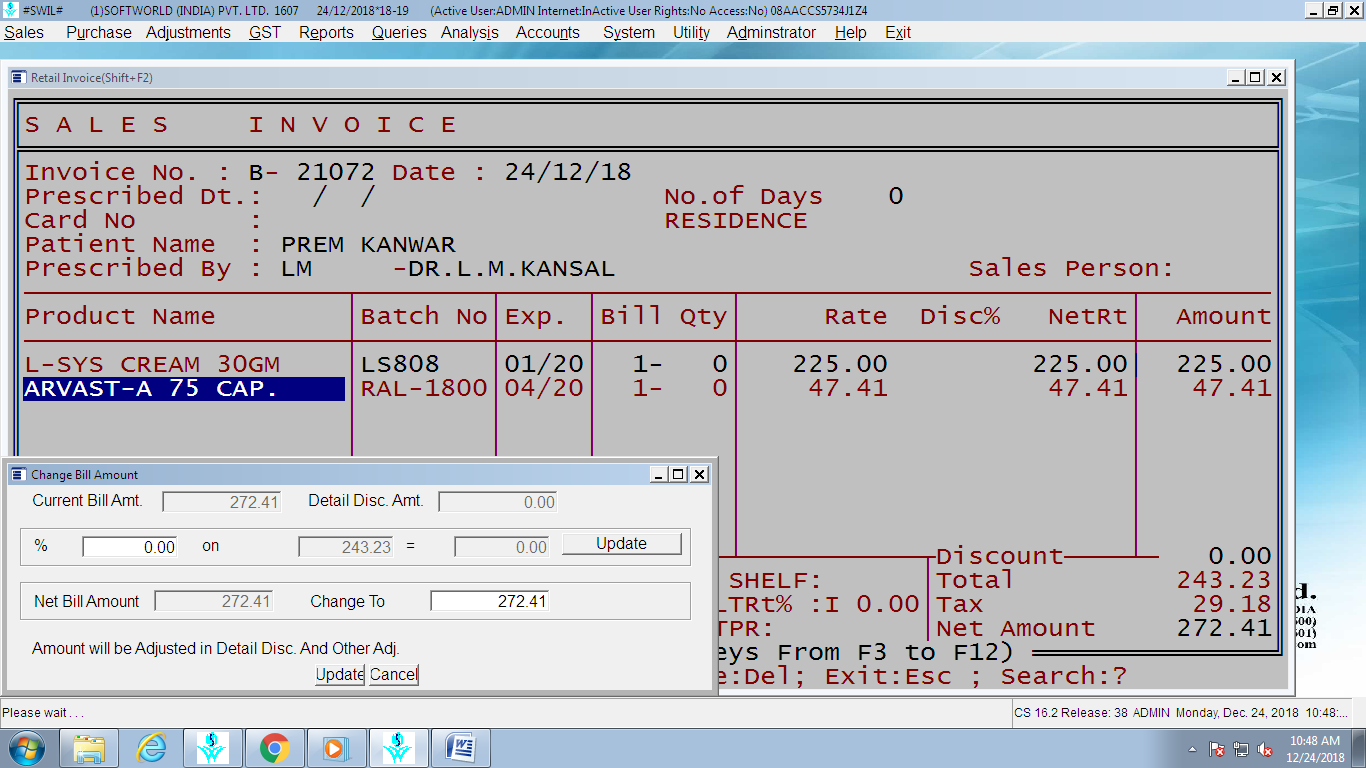This screenshot has width=1366, height=768.
Task: Open the Adminstrator menu
Action: (771, 32)
